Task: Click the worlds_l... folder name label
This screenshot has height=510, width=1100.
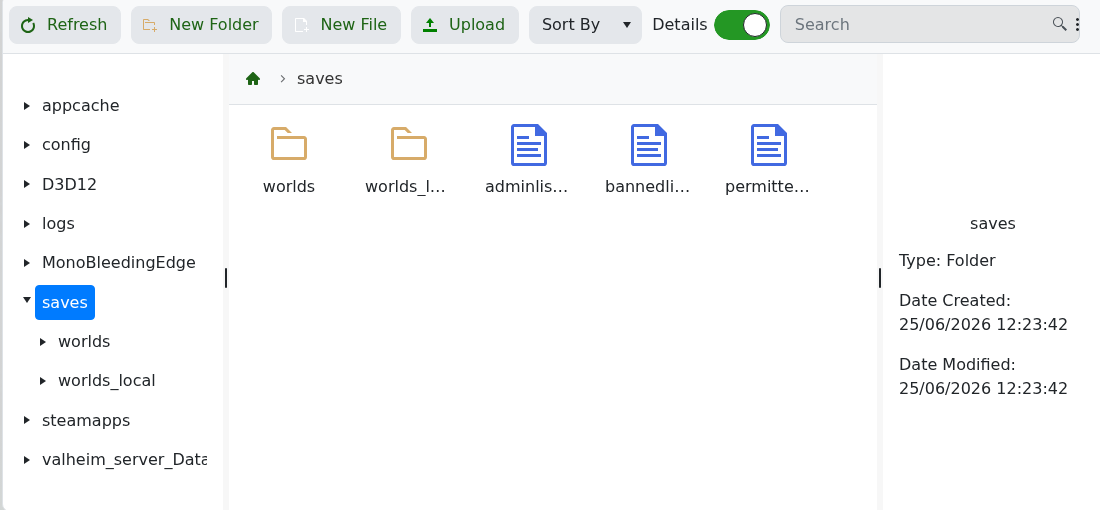Action: tap(405, 187)
